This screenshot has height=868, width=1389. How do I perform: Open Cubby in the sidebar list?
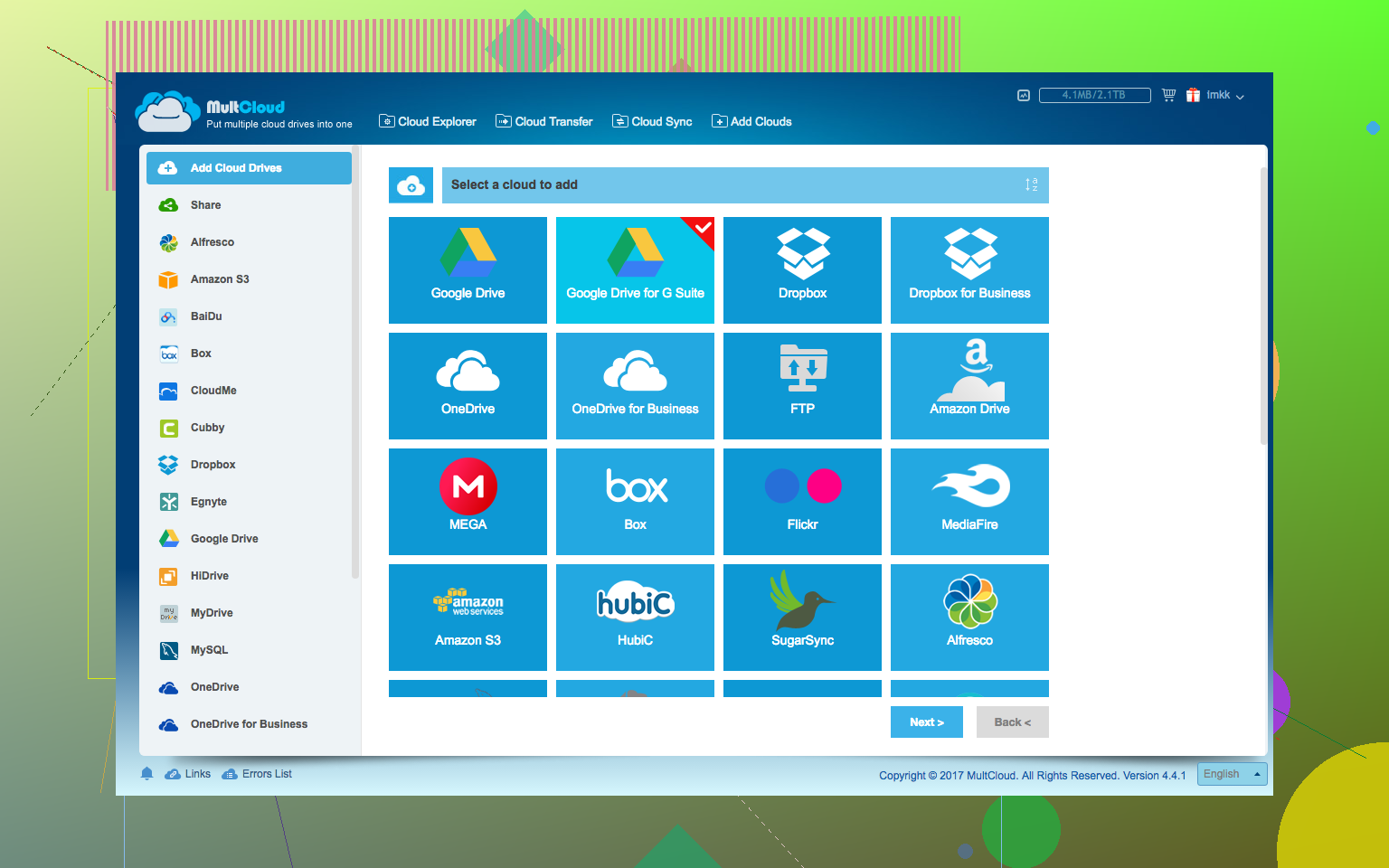pyautogui.click(x=249, y=428)
